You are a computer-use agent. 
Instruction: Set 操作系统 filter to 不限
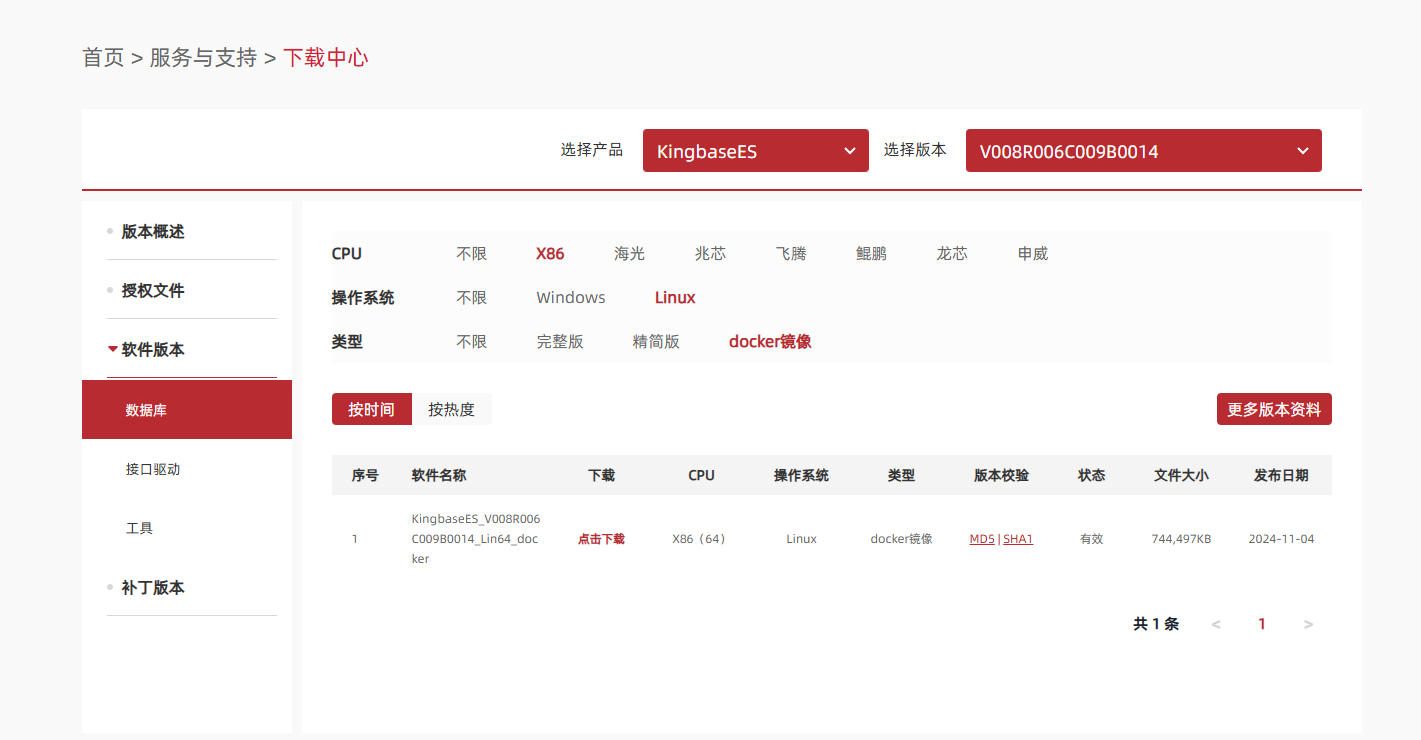click(471, 297)
